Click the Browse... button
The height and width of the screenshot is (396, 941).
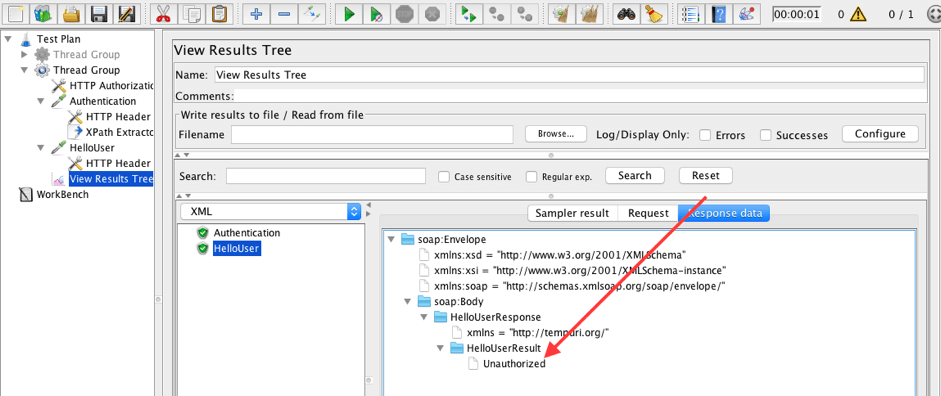pos(556,134)
